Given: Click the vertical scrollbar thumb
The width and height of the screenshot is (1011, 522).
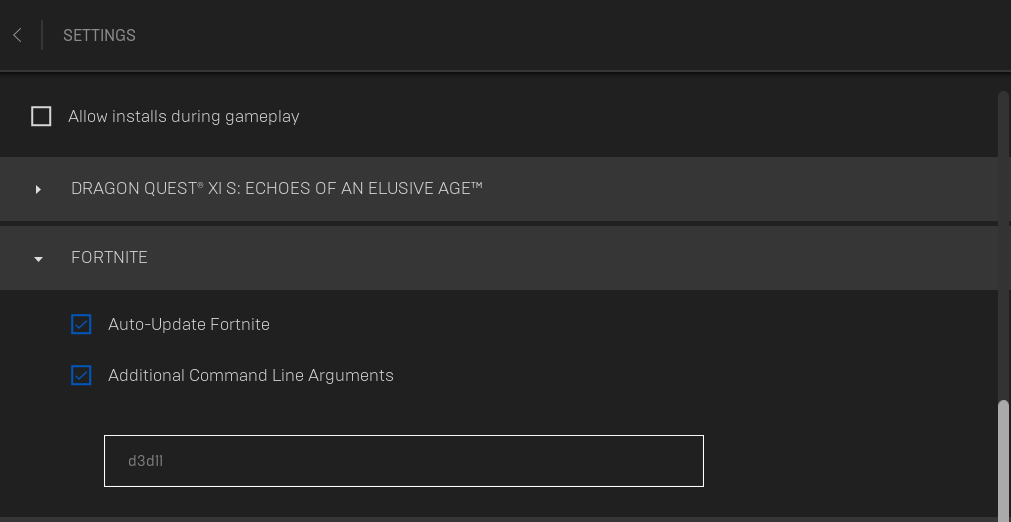Looking at the screenshot, I should [1003, 460].
